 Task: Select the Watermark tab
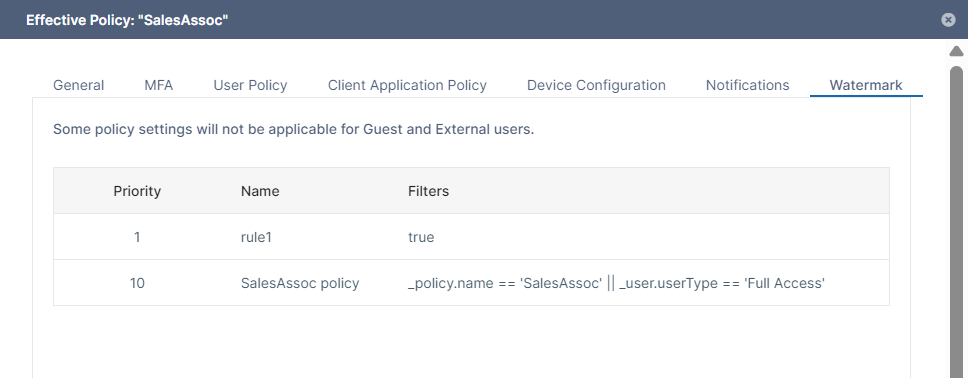pos(866,85)
